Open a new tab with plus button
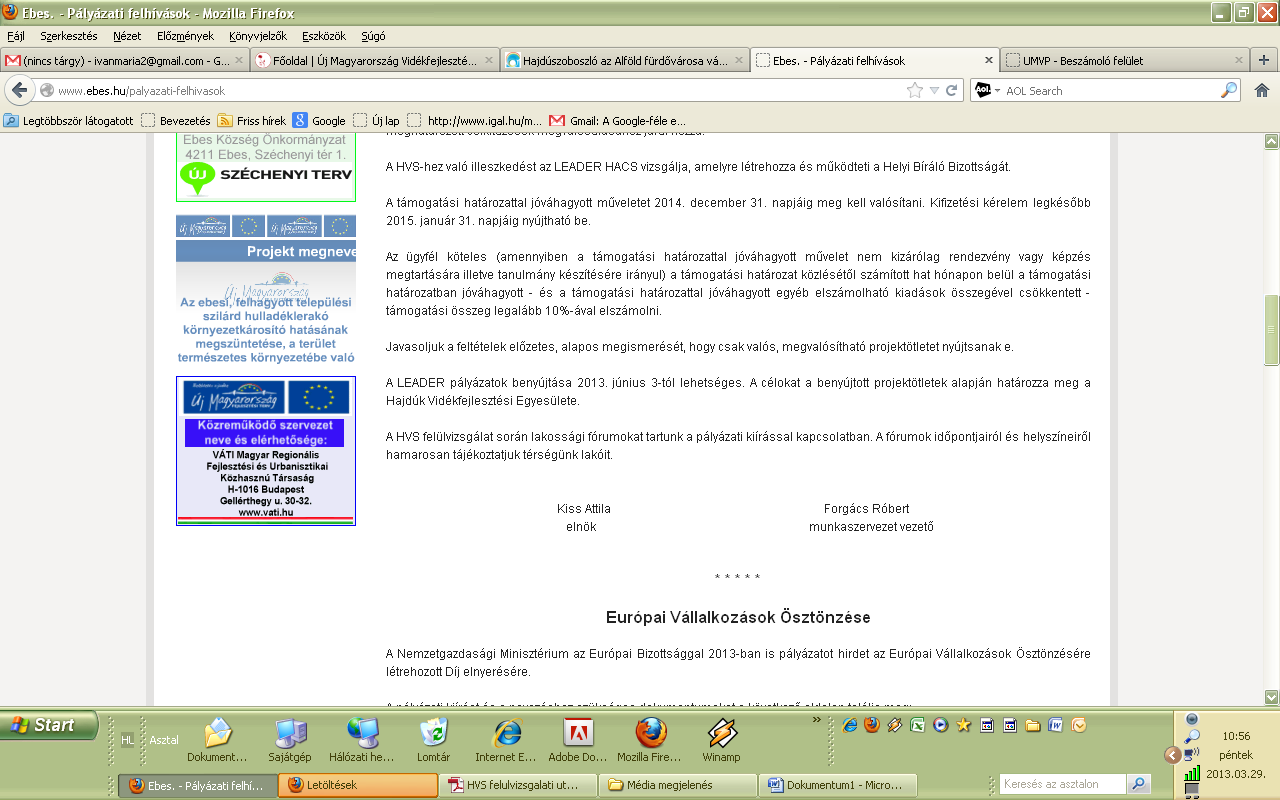This screenshot has height=800, width=1280. tap(1264, 60)
